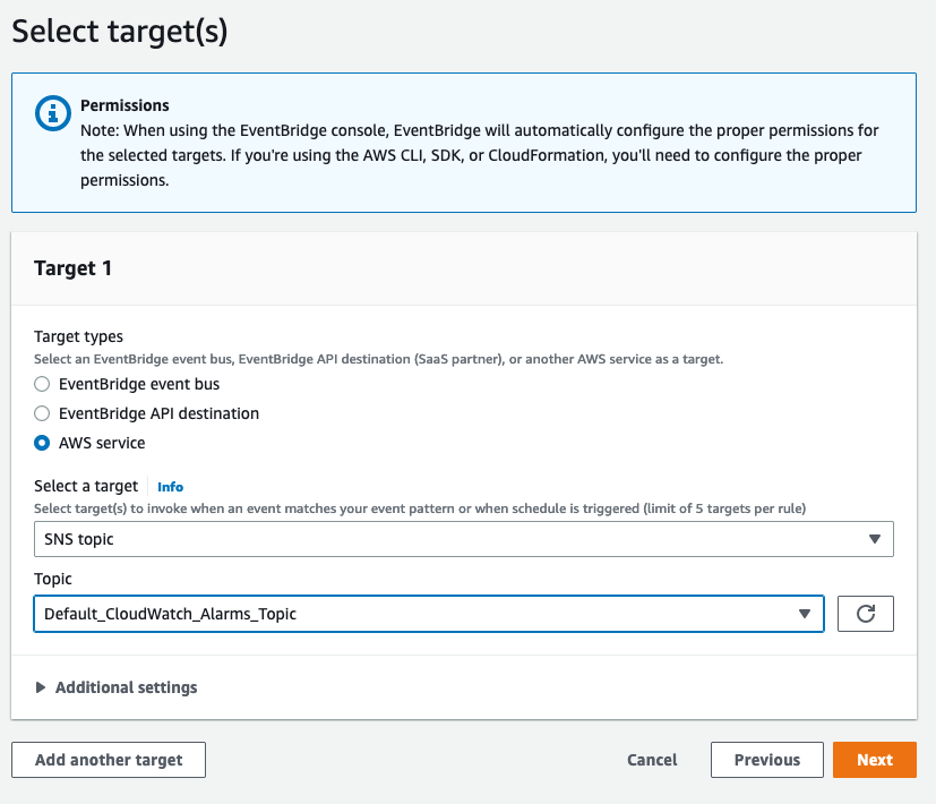The width and height of the screenshot is (936, 804).
Task: Click the Info link next to Select a target
Action: pos(170,486)
